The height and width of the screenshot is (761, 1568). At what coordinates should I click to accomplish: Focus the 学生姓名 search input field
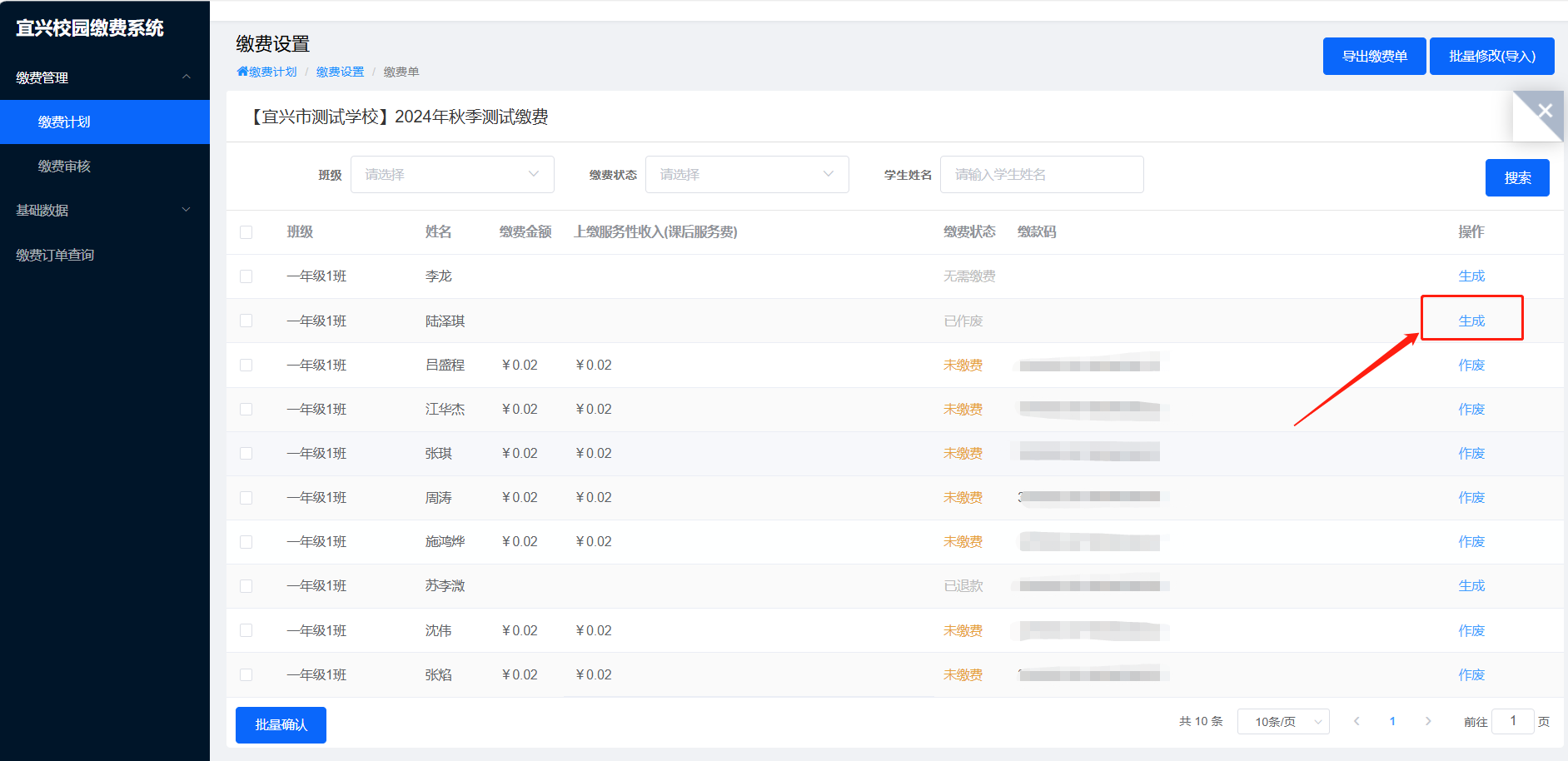click(x=1041, y=175)
